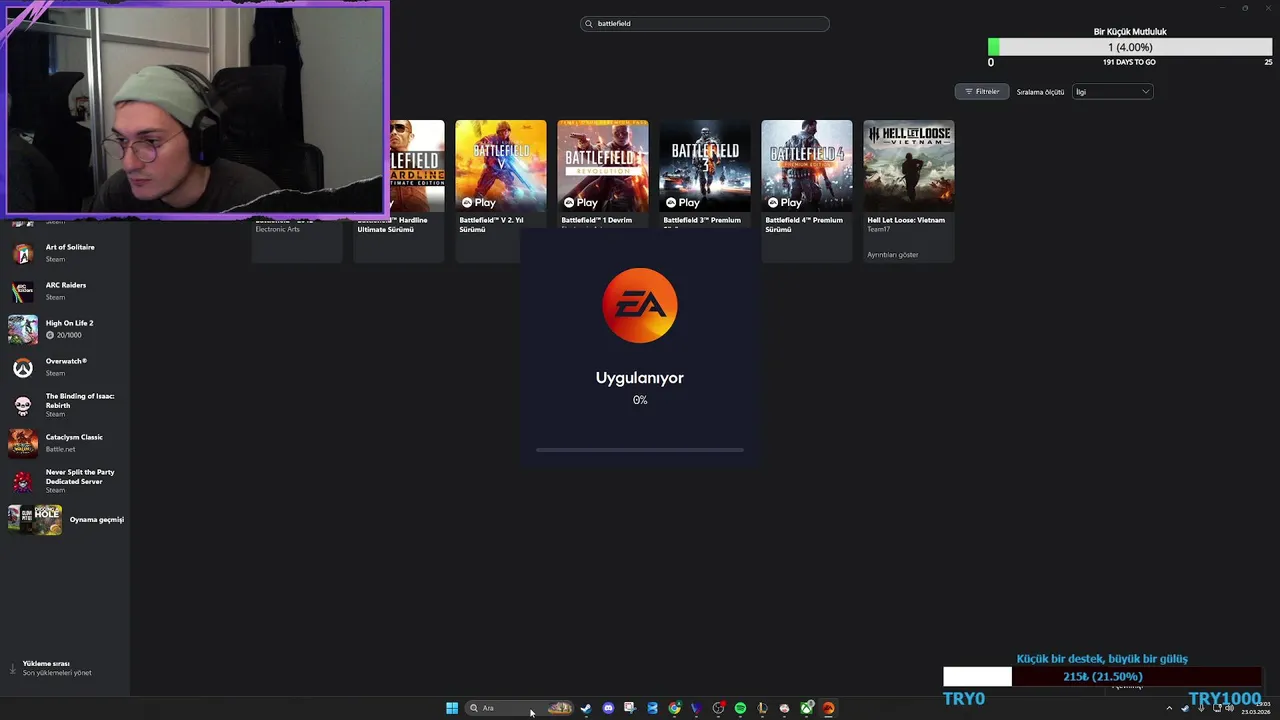Image resolution: width=1280 pixels, height=720 pixels.
Task: Click the download queue arrow icon
Action: [13, 667]
